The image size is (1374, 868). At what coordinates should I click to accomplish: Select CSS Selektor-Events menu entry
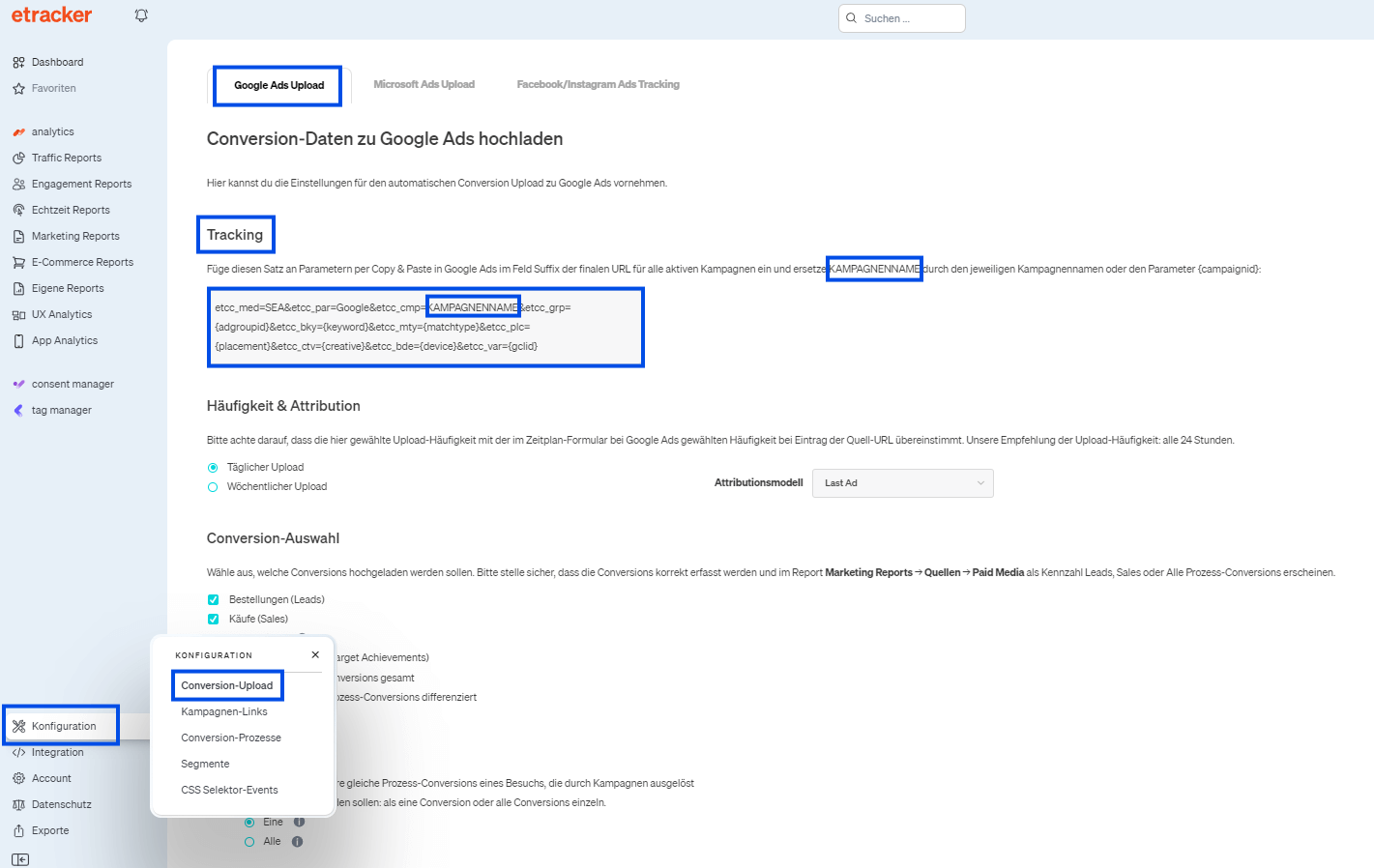pyautogui.click(x=229, y=790)
